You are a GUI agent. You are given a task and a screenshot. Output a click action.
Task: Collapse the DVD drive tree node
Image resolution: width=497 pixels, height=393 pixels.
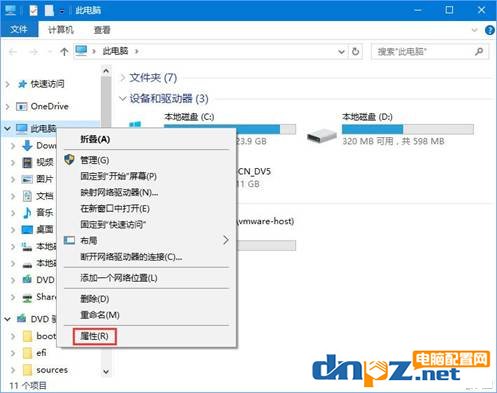pos(7,319)
